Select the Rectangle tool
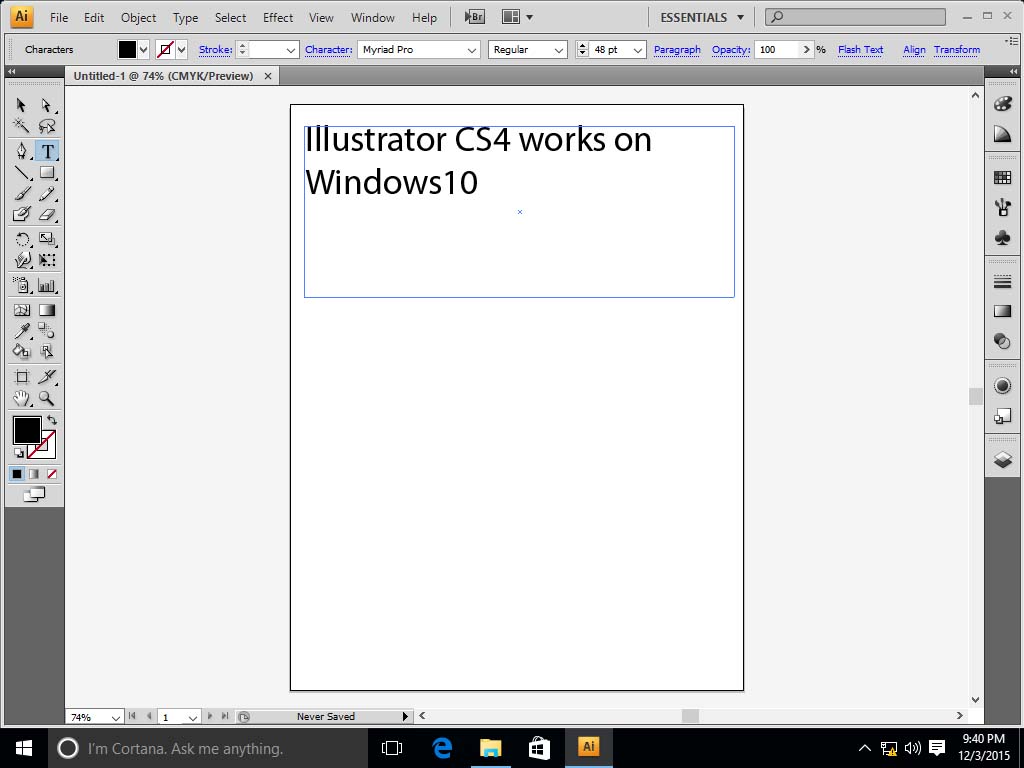 tap(47, 173)
